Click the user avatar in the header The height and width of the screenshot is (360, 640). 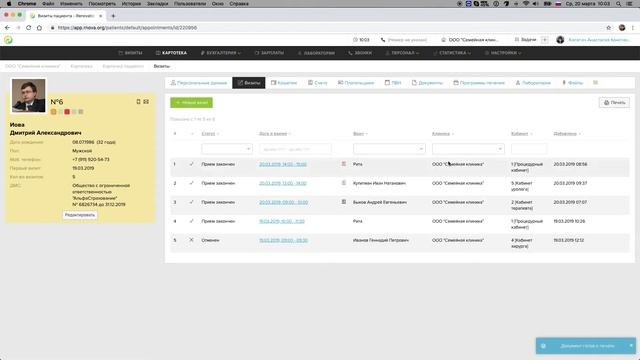(x=560, y=40)
